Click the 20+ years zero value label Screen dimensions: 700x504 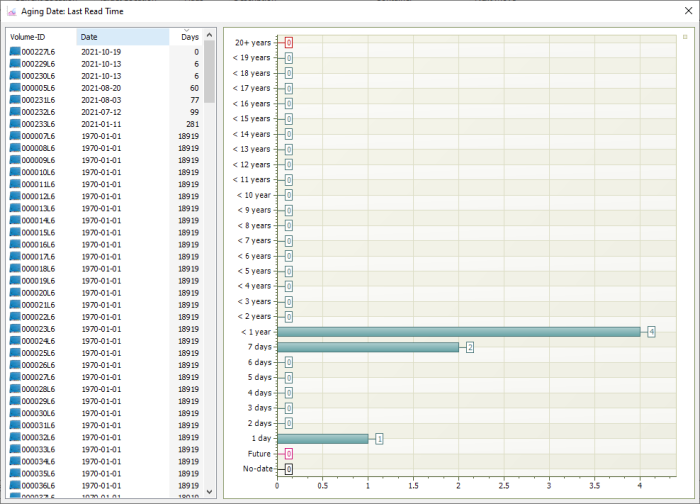tap(288, 43)
